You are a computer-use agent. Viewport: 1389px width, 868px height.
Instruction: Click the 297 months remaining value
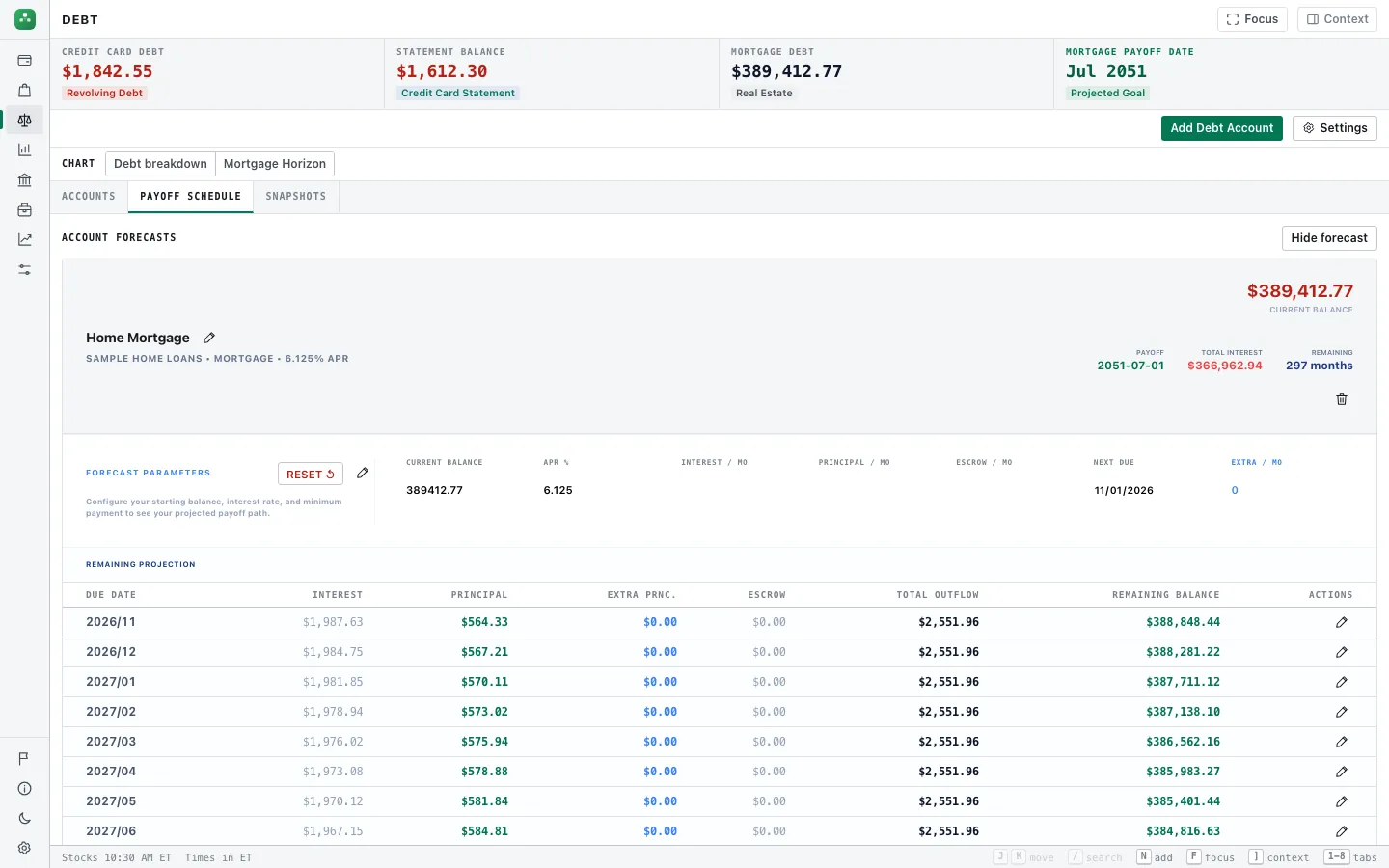[1320, 366]
